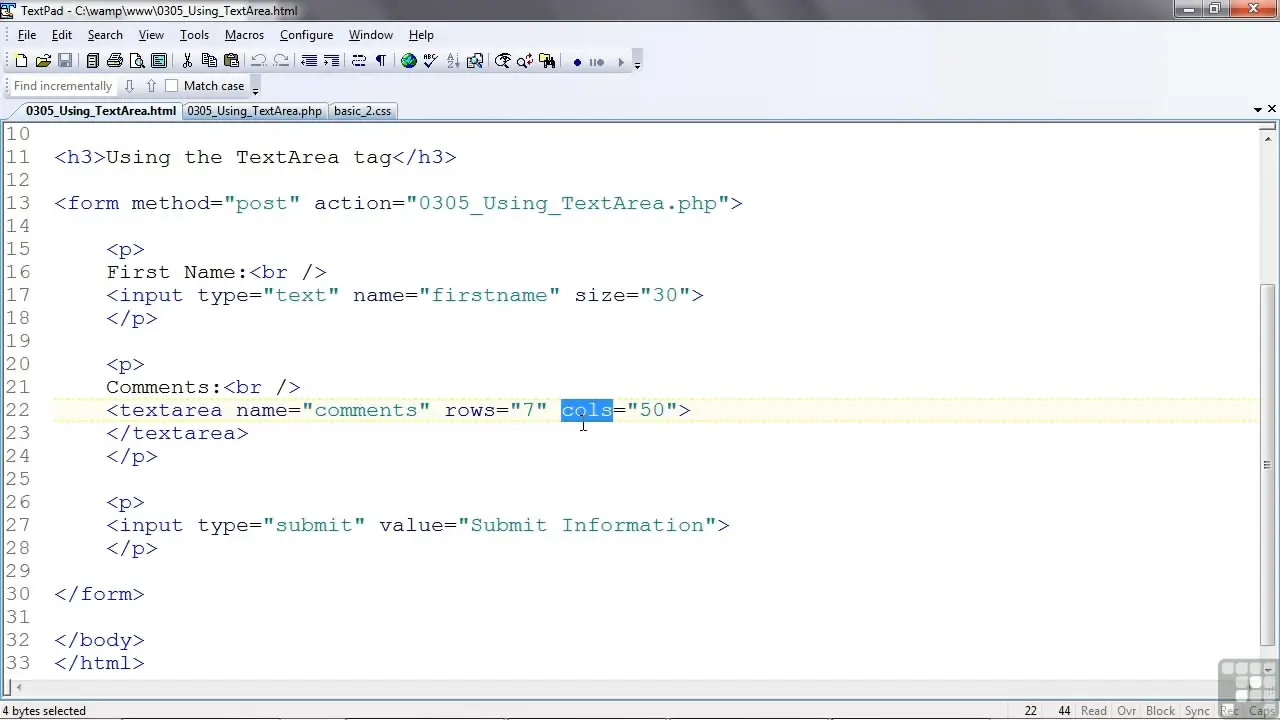Toggle the Read status bar indicator
The image size is (1280, 720).
(1094, 711)
